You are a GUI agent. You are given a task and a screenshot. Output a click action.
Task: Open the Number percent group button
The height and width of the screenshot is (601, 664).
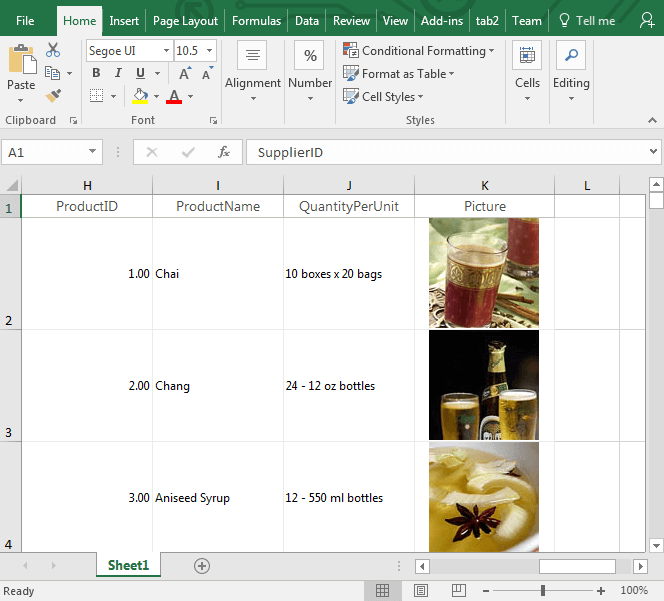point(310,71)
